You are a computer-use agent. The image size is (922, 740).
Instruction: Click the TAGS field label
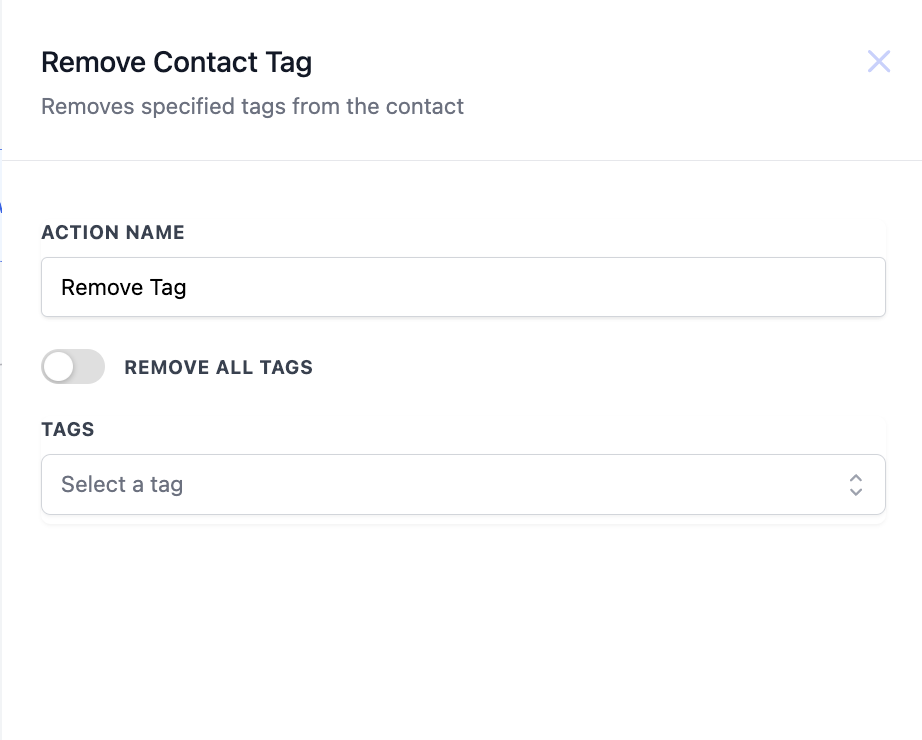coord(68,429)
